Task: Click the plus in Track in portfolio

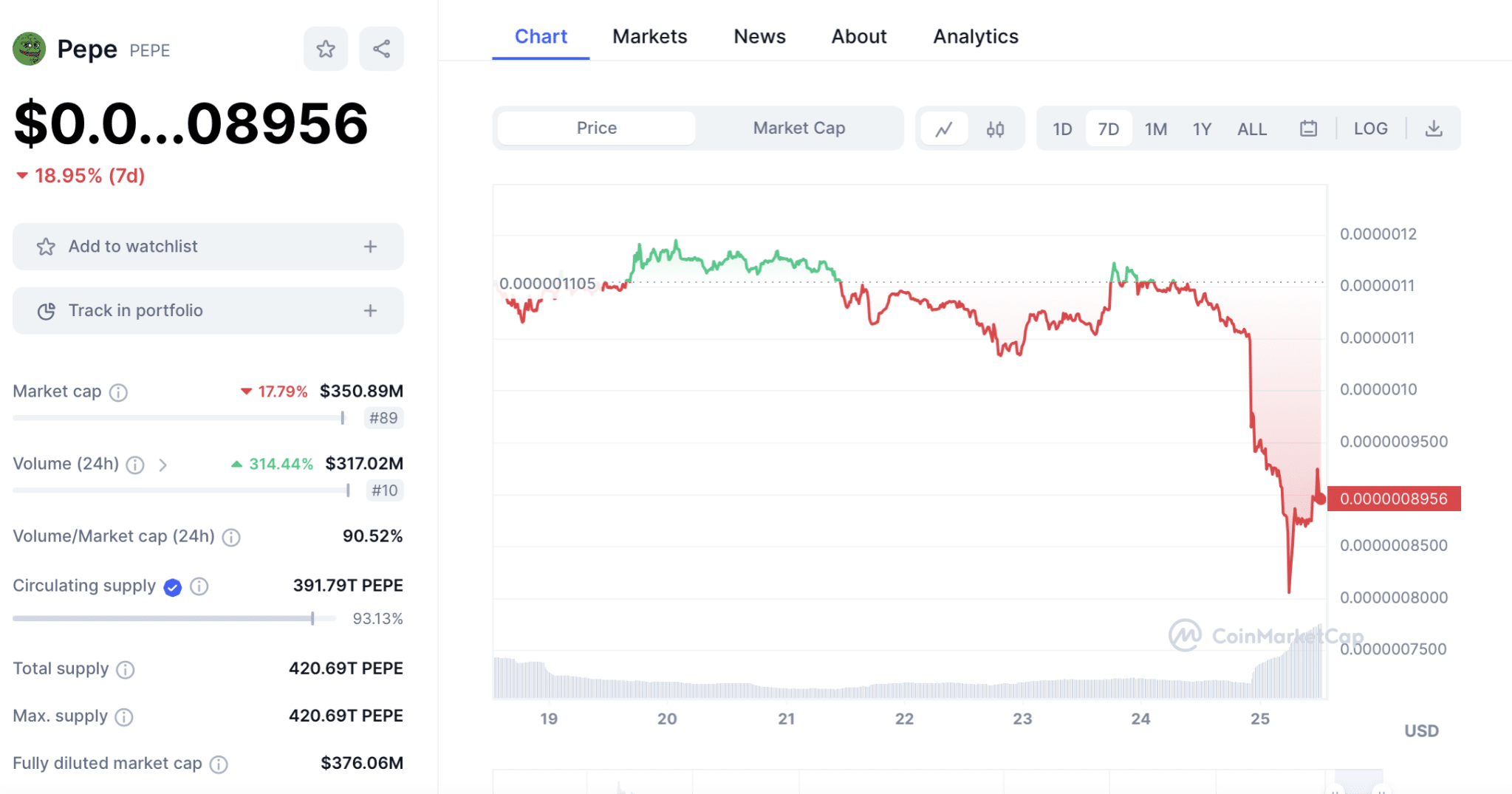Action: tap(370, 311)
